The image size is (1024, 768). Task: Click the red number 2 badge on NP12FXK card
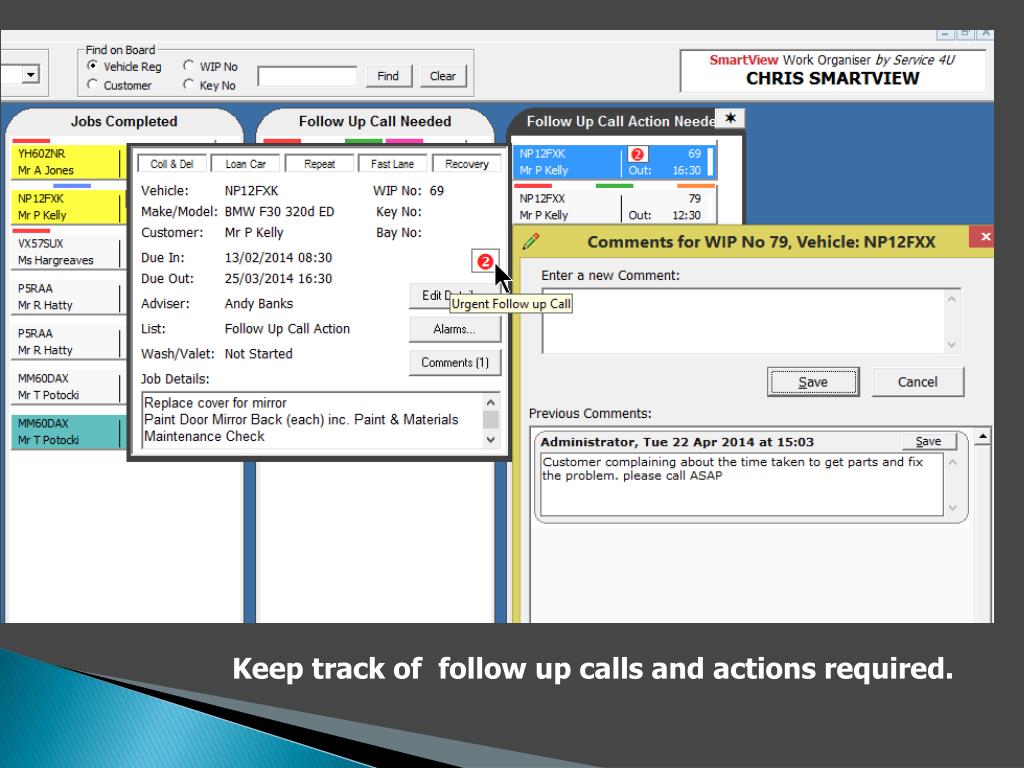(637, 154)
